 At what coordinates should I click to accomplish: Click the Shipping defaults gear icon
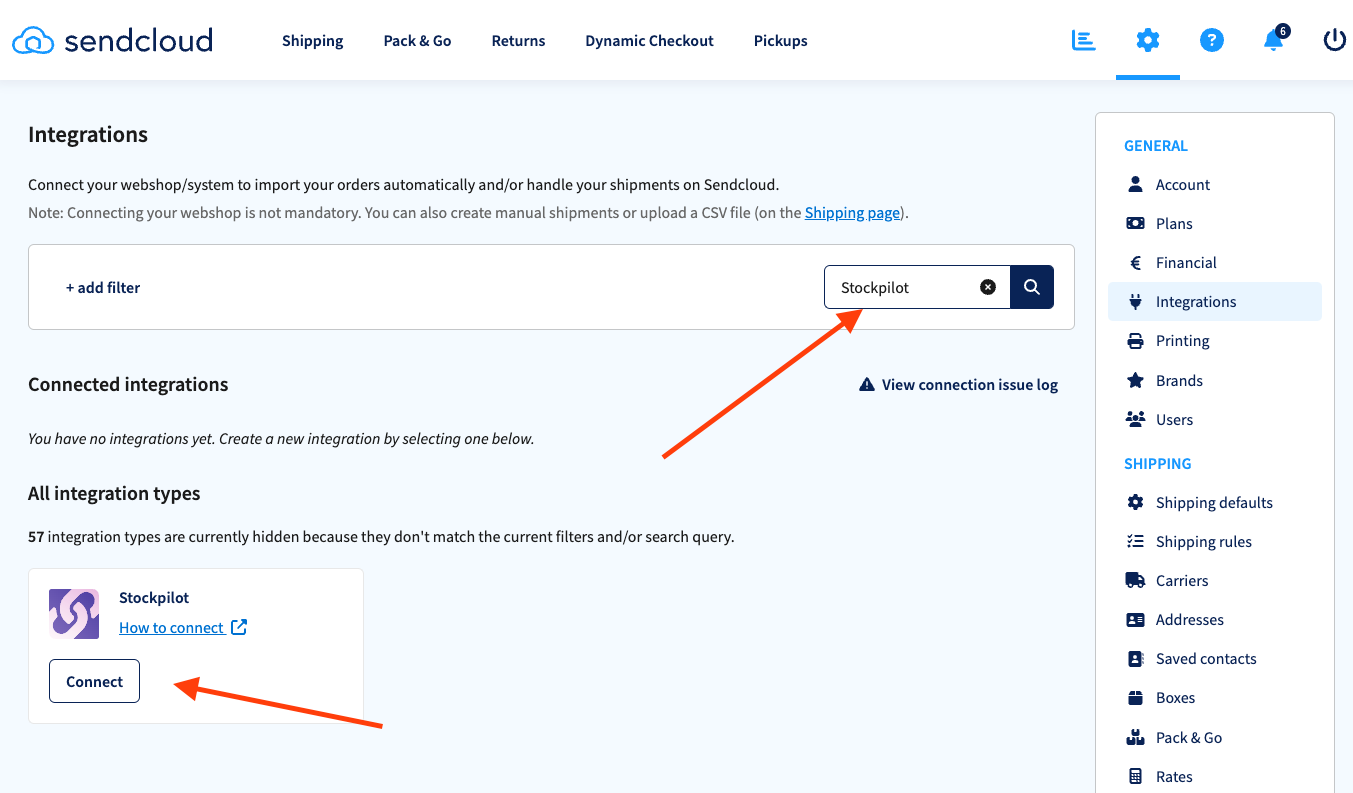pos(1135,502)
